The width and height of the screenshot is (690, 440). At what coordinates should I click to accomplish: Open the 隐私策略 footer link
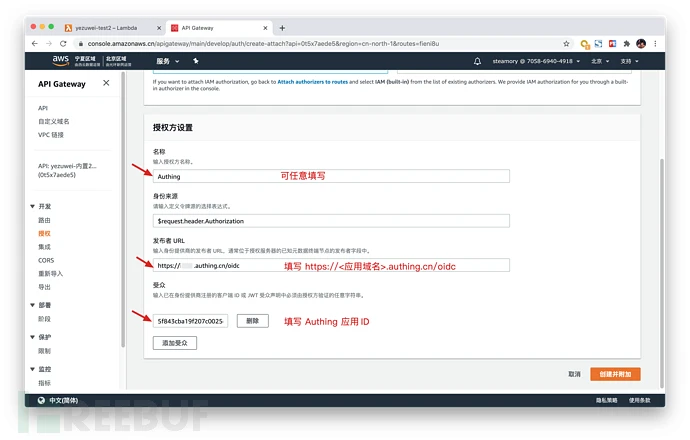606,400
